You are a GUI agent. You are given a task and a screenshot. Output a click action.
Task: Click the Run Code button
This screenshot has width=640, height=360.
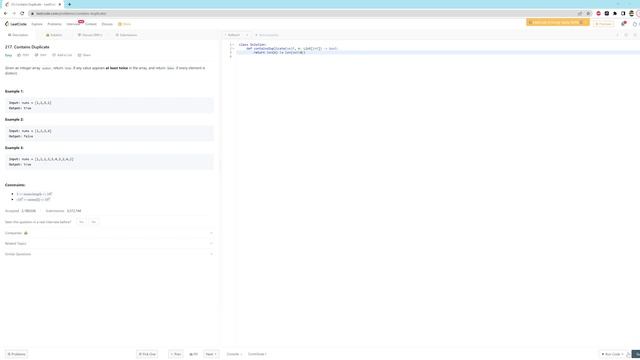[x=612, y=354]
